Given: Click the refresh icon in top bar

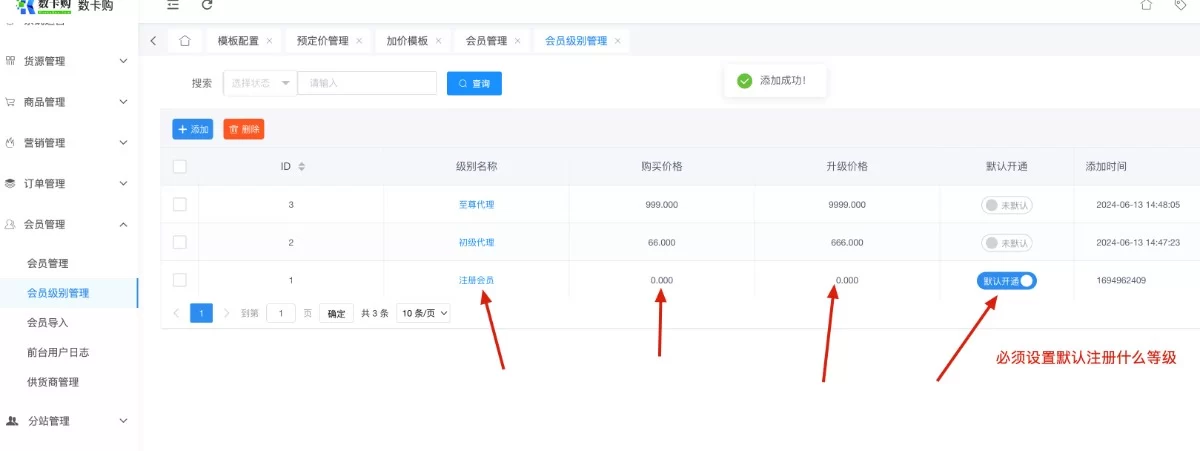Looking at the screenshot, I should 207,5.
